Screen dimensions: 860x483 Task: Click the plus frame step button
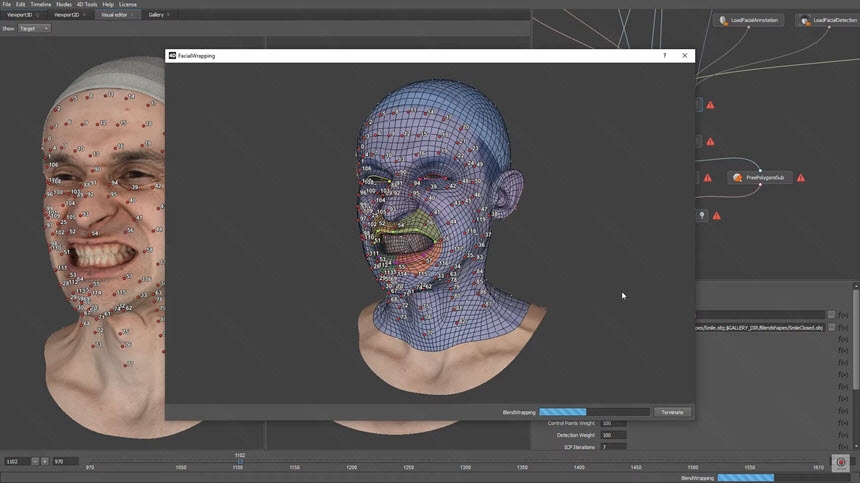pyautogui.click(x=45, y=462)
